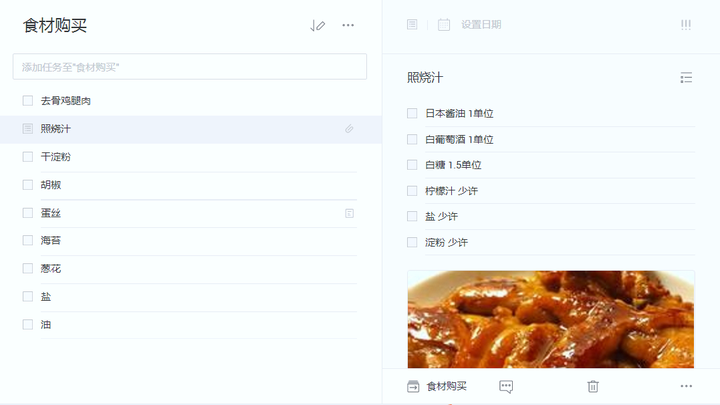The height and width of the screenshot is (405, 720).
Task: Click the 白葡萄酒 1单位 subtask text
Action: (x=459, y=139)
